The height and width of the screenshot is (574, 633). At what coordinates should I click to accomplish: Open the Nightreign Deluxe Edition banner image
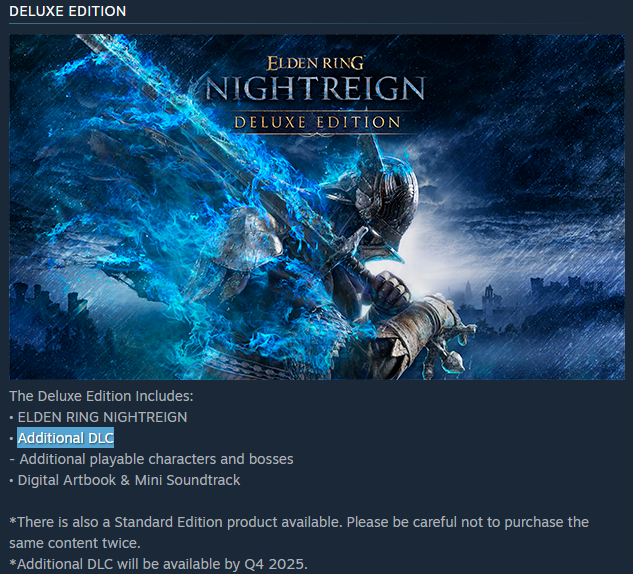point(317,207)
